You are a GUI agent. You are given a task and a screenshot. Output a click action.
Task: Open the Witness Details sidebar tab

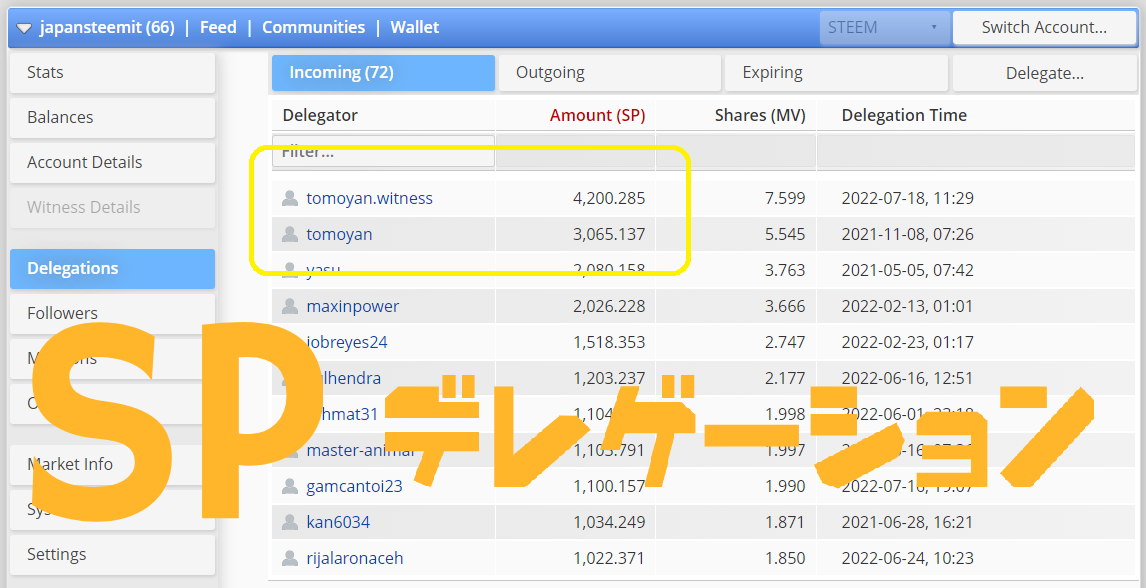tap(113, 207)
